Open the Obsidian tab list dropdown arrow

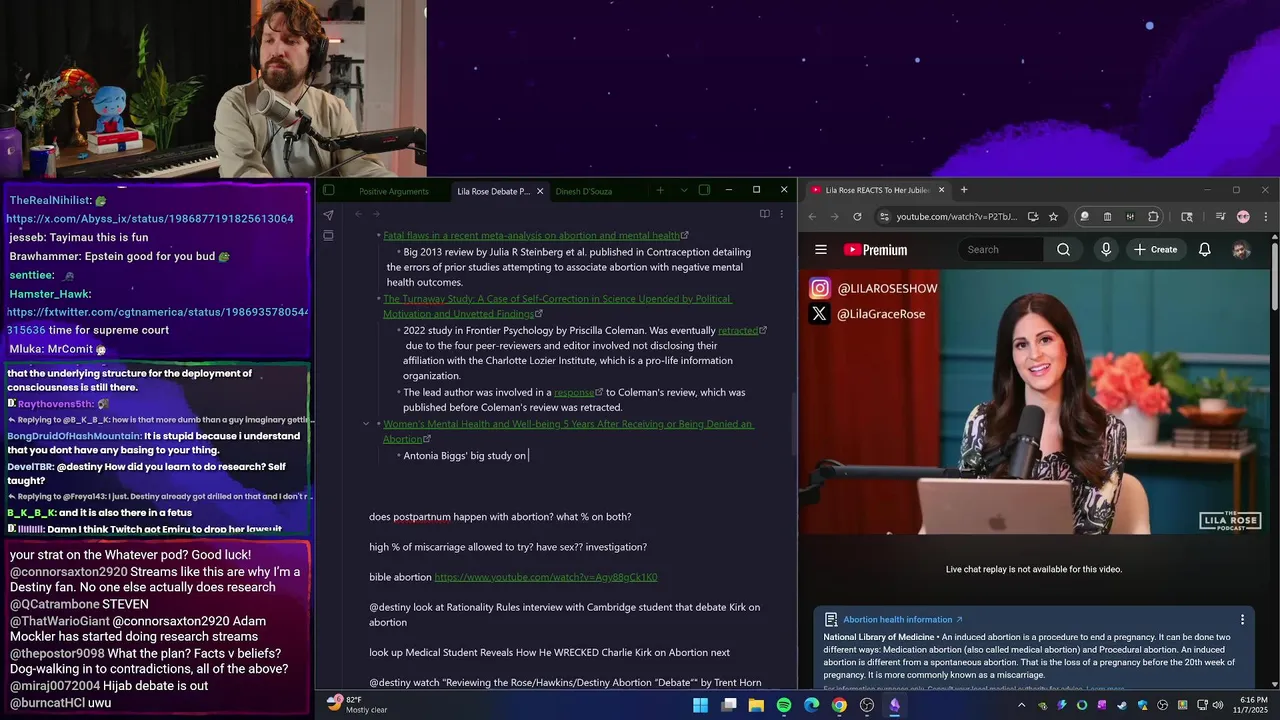point(684,190)
